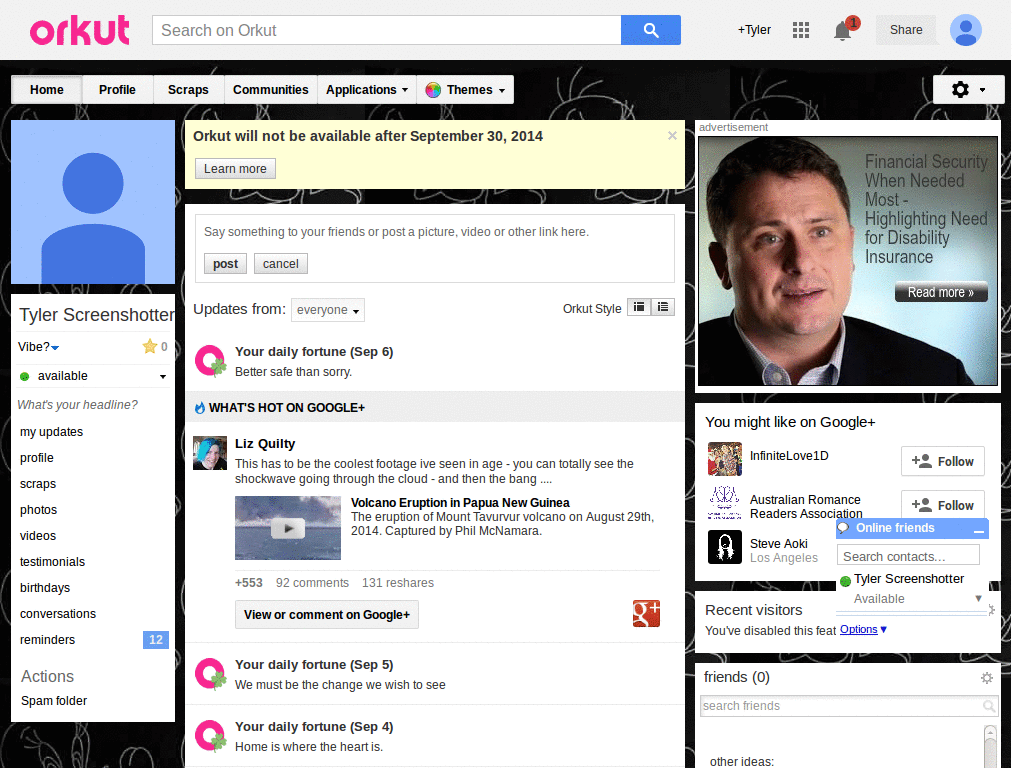Click the Sep 6 daily fortune icon
Image resolution: width=1024 pixels, height=768 pixels.
pos(210,360)
